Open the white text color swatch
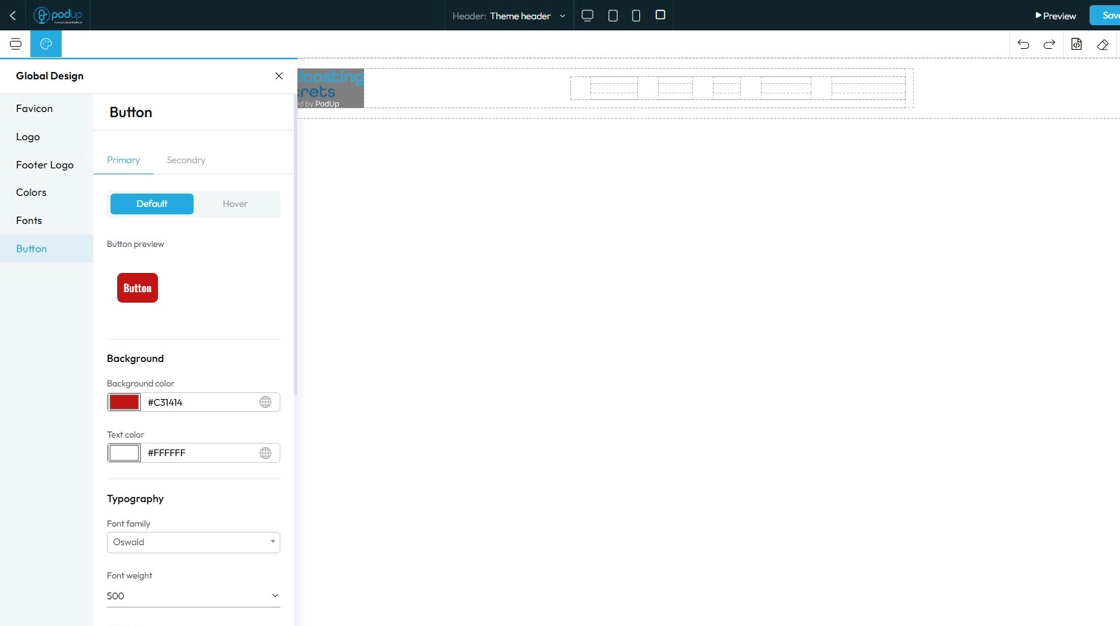 (124, 453)
